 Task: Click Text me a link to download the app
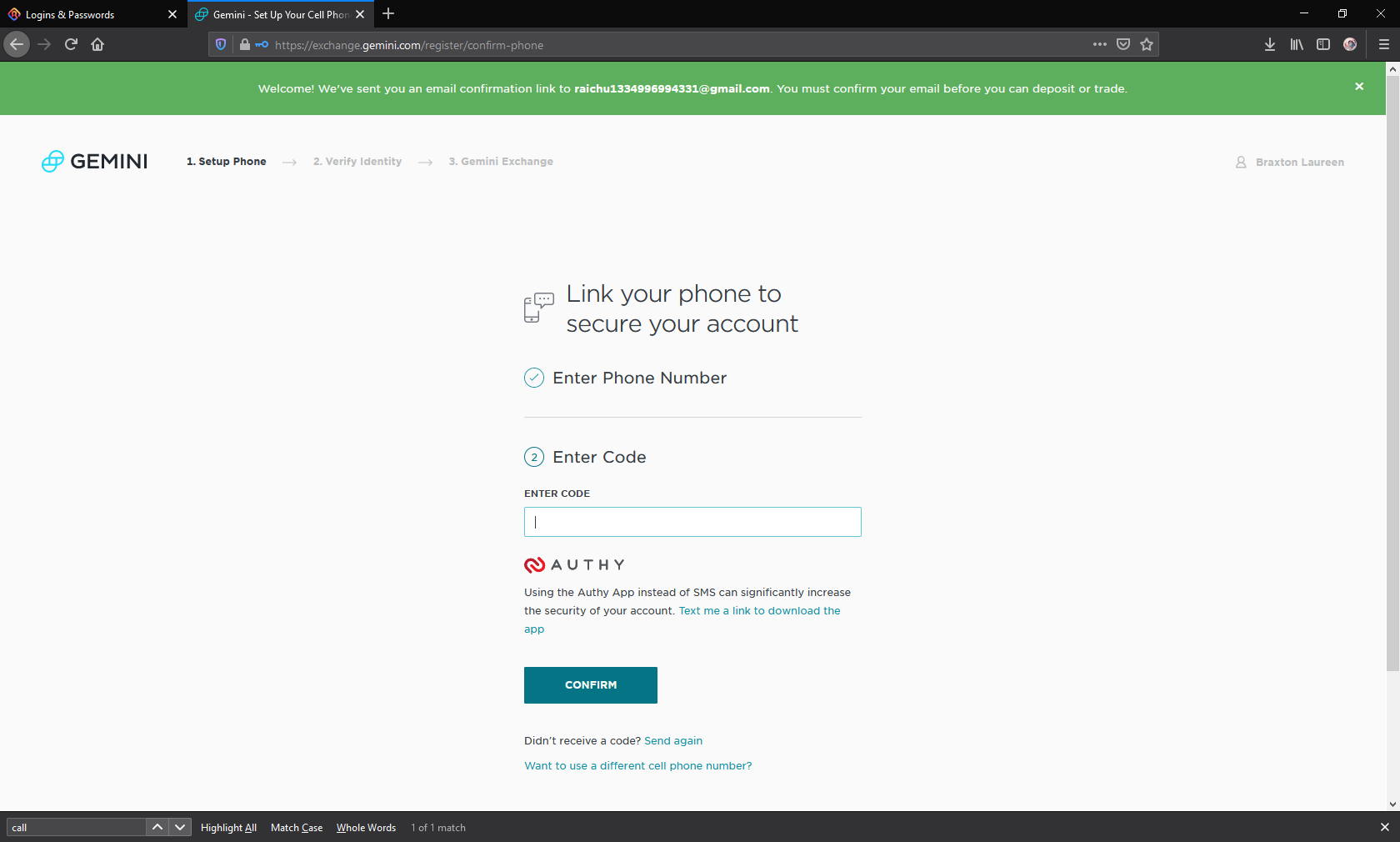tap(760, 611)
